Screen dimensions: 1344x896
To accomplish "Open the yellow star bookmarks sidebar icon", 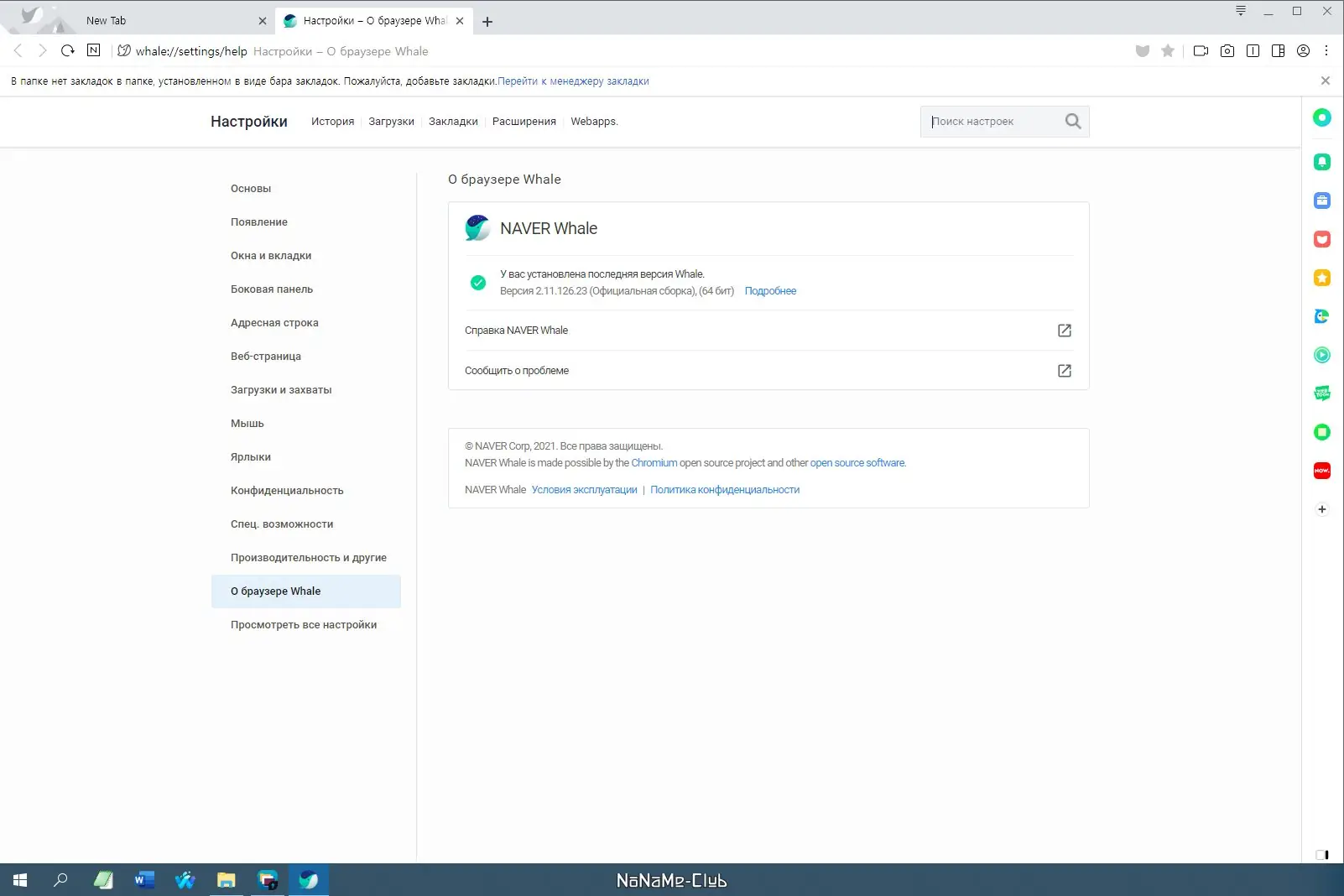I will [x=1322, y=278].
